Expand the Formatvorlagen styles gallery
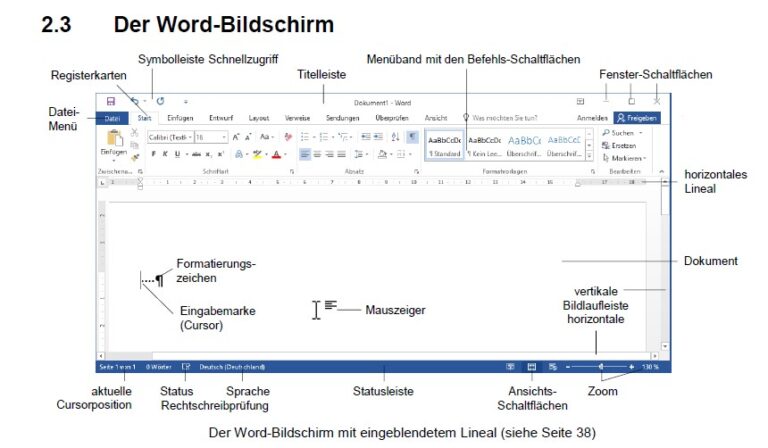The height and width of the screenshot is (448, 768). coord(590,156)
